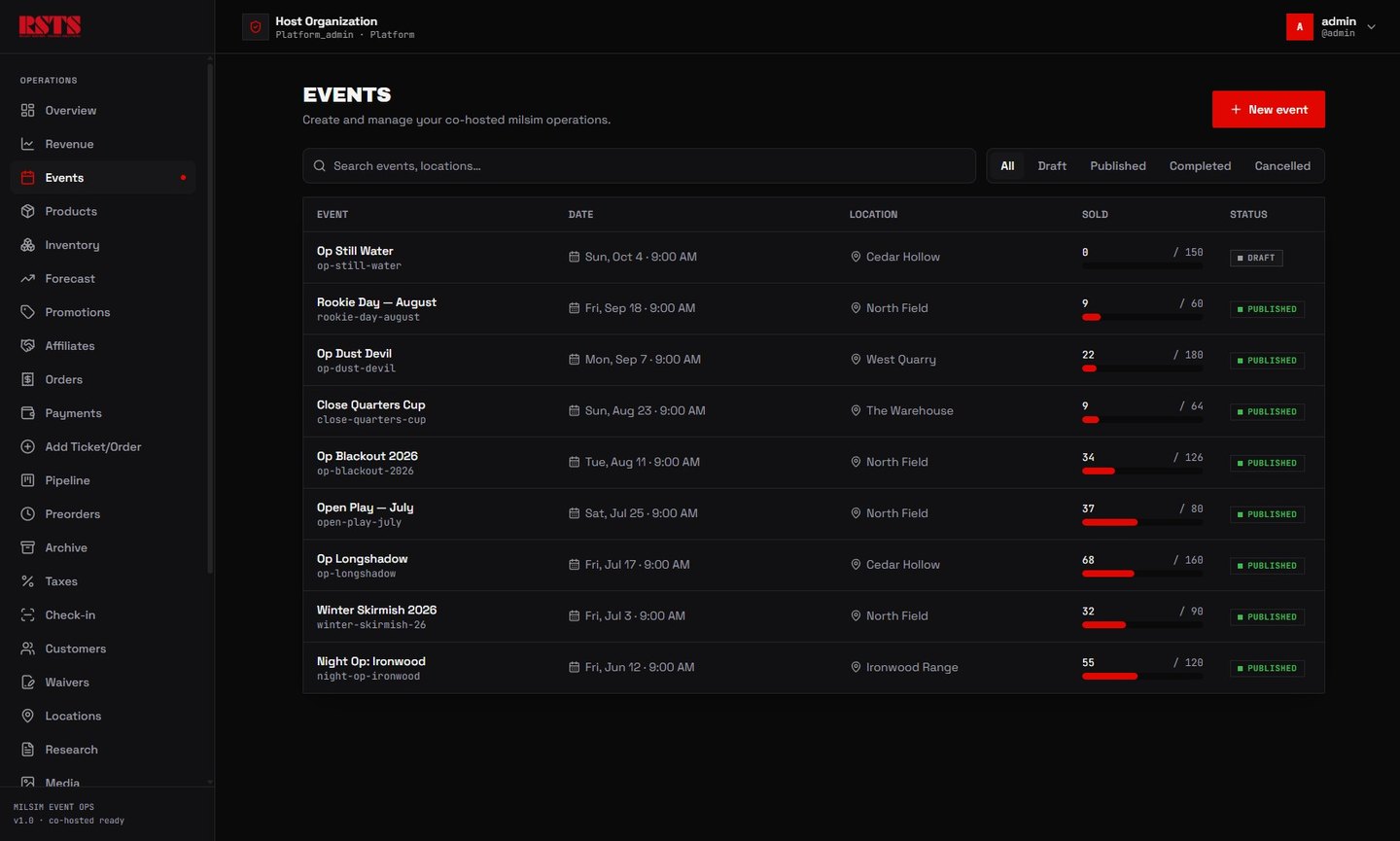Click the Pipeline kanban icon
Screen dimensions: 1400x841
point(27,480)
